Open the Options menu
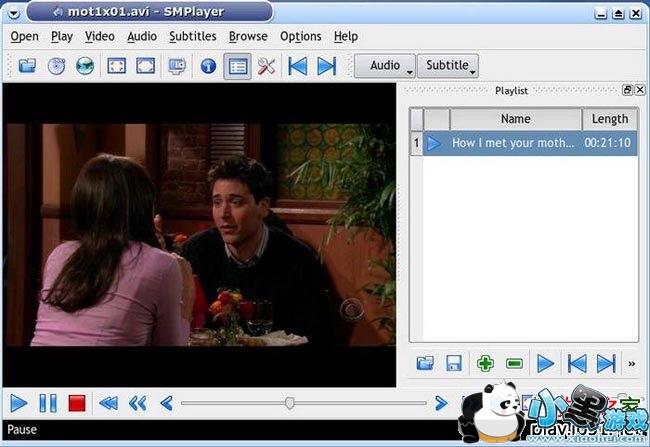Screen dimensions: 650x447 (x=301, y=36)
